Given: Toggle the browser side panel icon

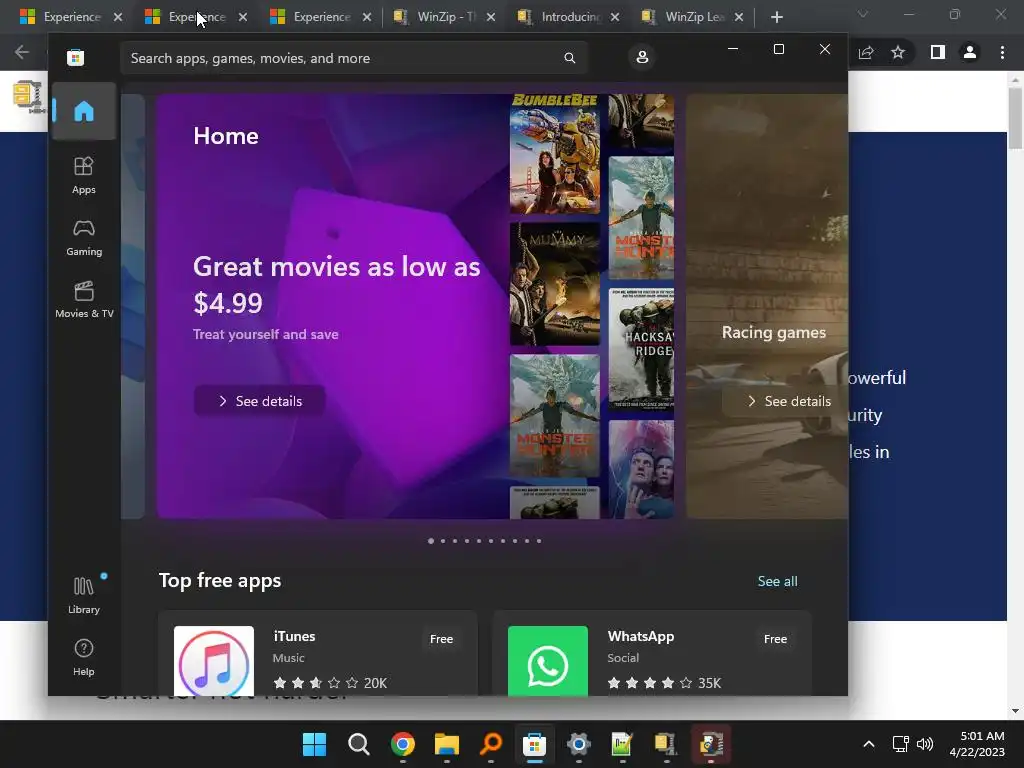Looking at the screenshot, I should (938, 52).
